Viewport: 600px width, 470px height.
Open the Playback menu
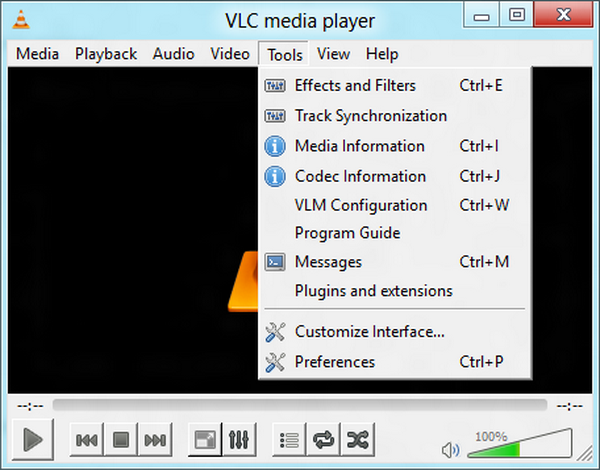coord(106,54)
